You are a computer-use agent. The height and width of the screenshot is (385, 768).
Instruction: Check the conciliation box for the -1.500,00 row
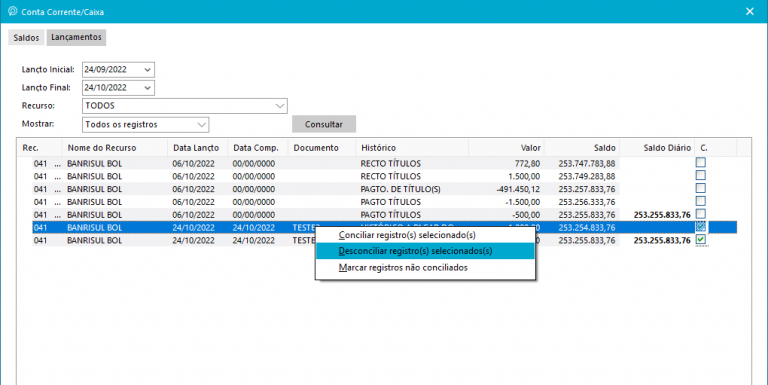tap(701, 201)
